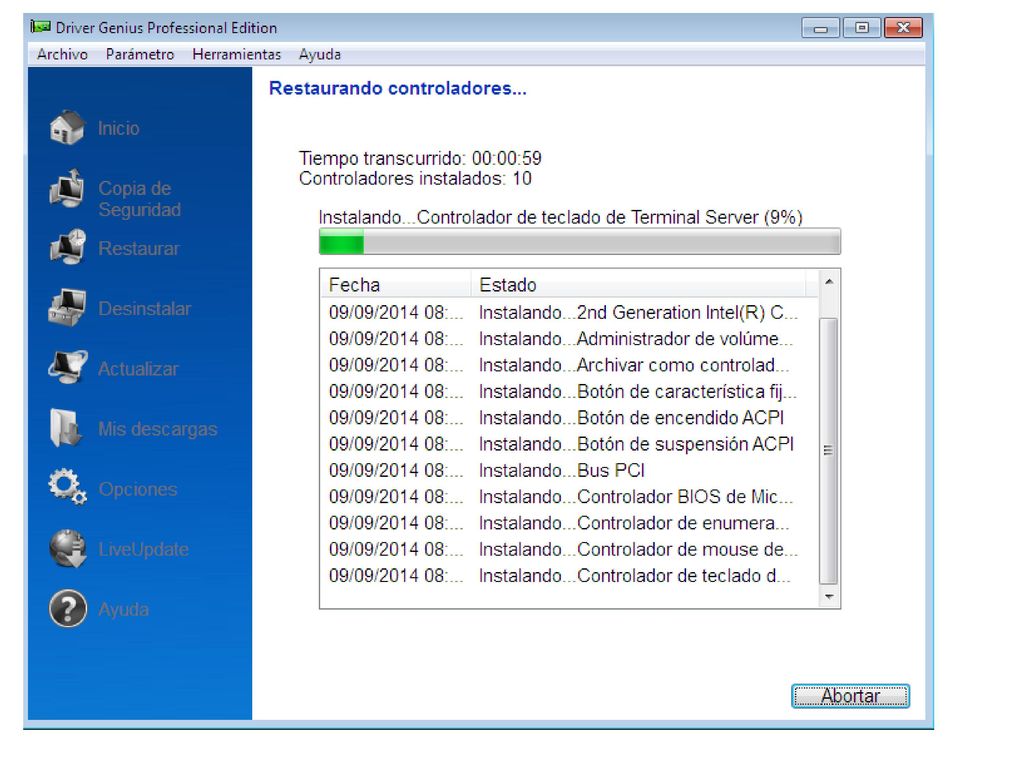
Task: Click the log list scrollbar thumb
Action: click(828, 451)
